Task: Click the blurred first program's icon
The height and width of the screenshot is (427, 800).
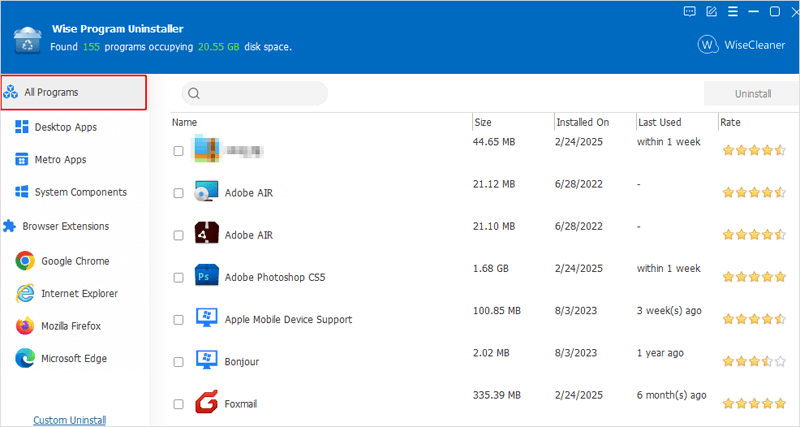Action: (206, 149)
